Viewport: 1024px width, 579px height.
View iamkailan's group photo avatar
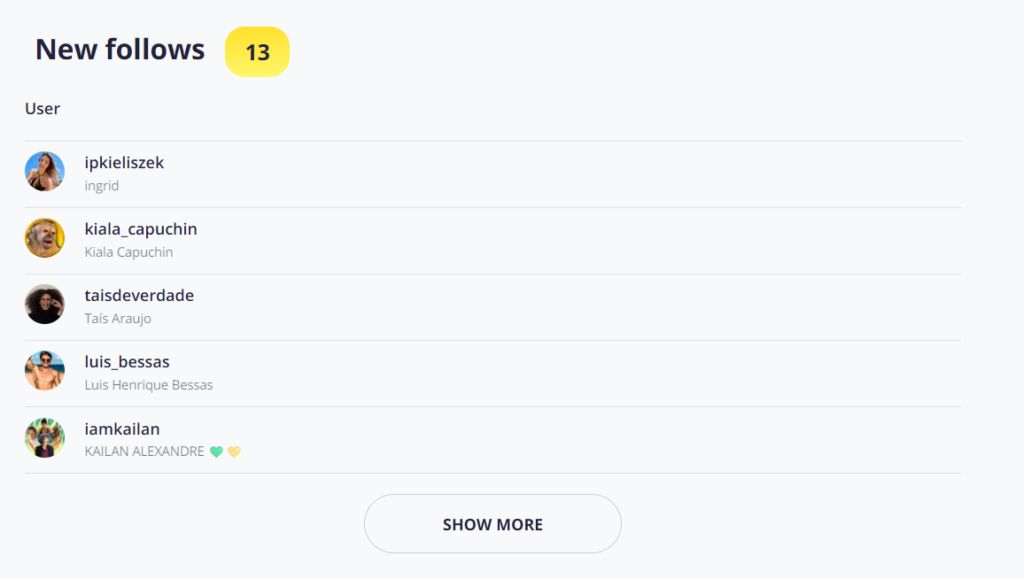pos(44,438)
